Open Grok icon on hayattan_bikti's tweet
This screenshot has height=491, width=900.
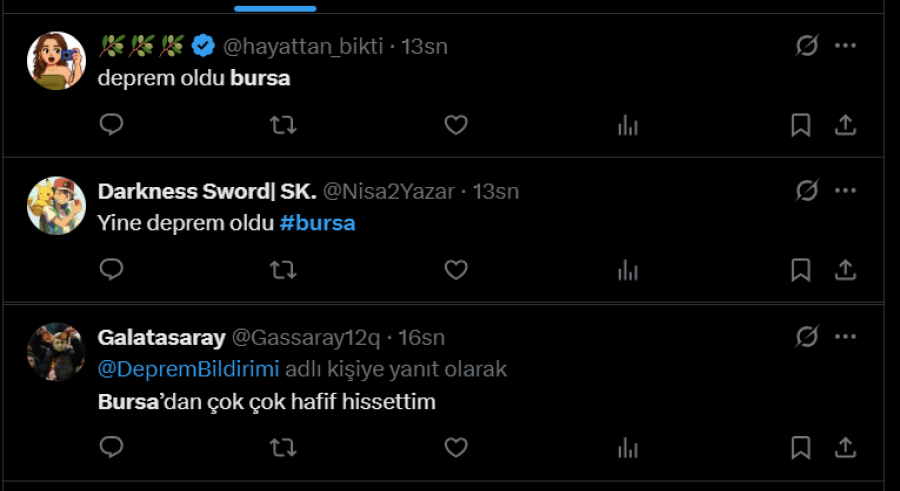click(x=806, y=45)
